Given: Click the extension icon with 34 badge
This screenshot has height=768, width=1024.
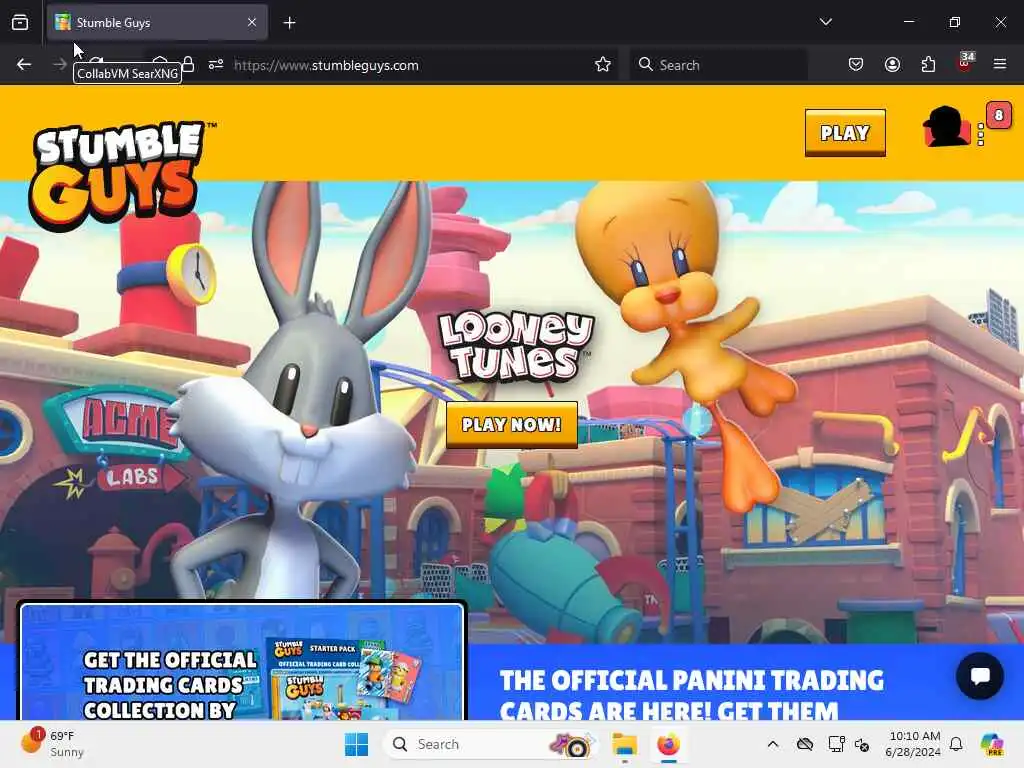Looking at the screenshot, I should [x=965, y=63].
